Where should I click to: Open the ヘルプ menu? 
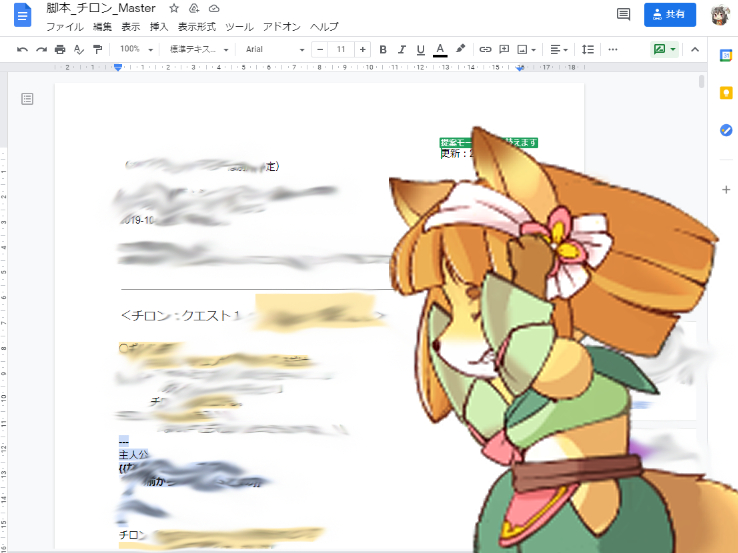(324, 27)
